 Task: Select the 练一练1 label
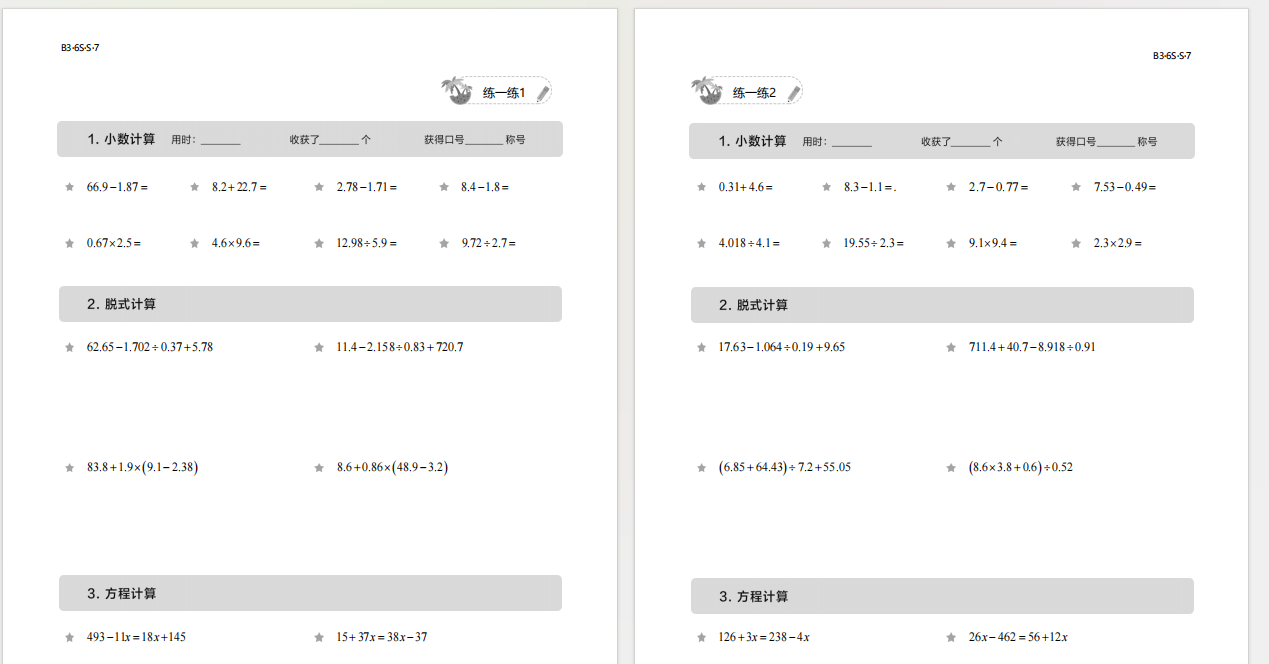click(503, 93)
